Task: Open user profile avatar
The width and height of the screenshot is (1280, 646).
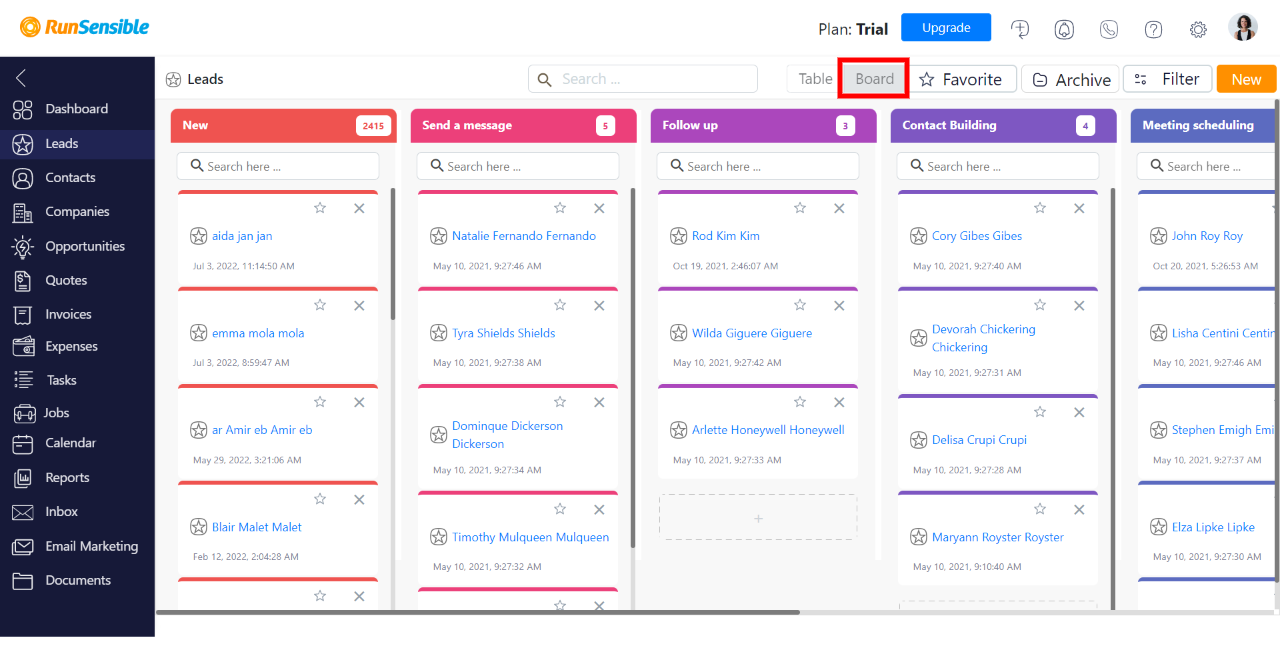Action: coord(1243,28)
